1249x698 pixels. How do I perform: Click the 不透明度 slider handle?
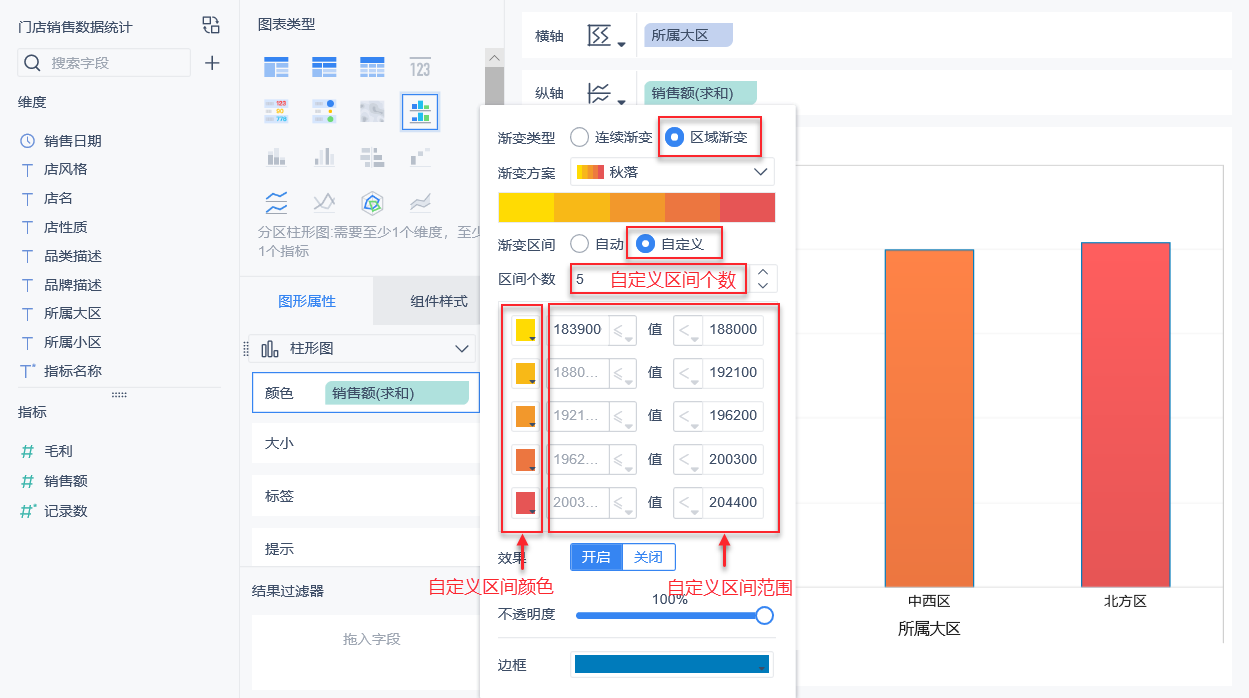click(x=765, y=615)
